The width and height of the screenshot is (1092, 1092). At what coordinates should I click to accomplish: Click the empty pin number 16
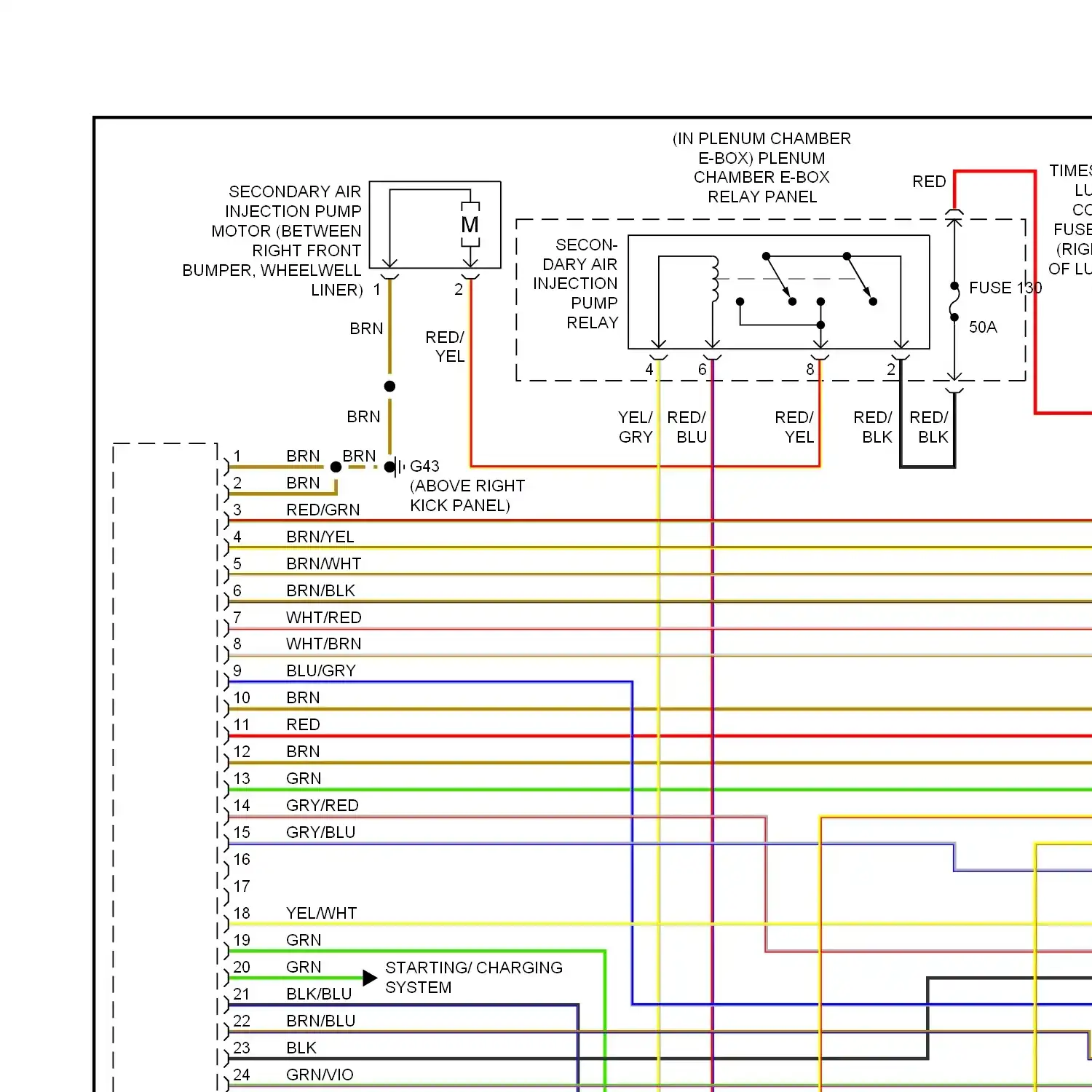242,859
